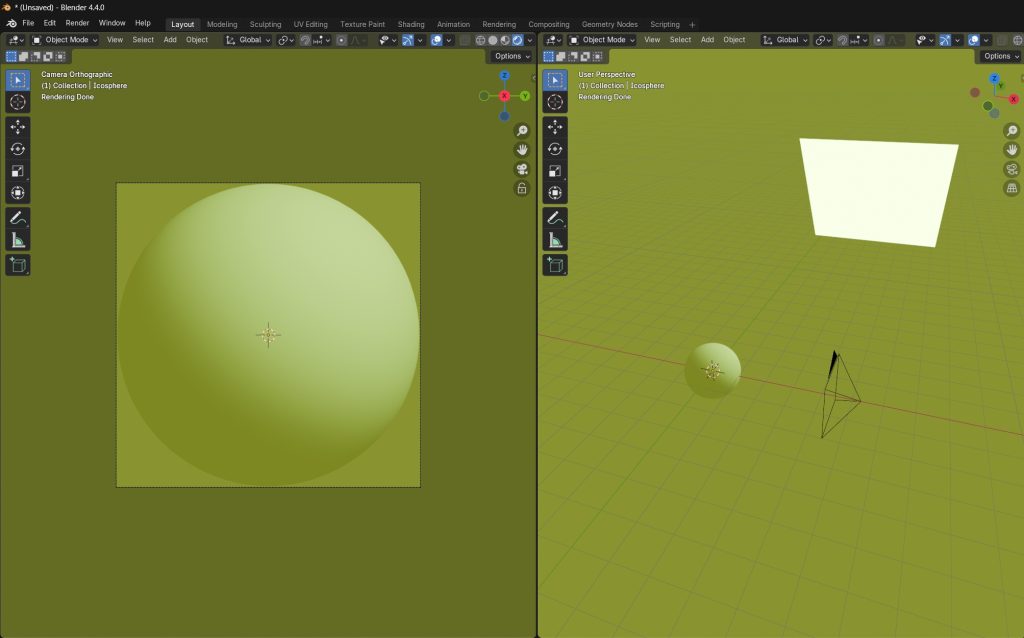Expand Options dropdown in right viewport
This screenshot has height=638, width=1024.
[x=1000, y=56]
